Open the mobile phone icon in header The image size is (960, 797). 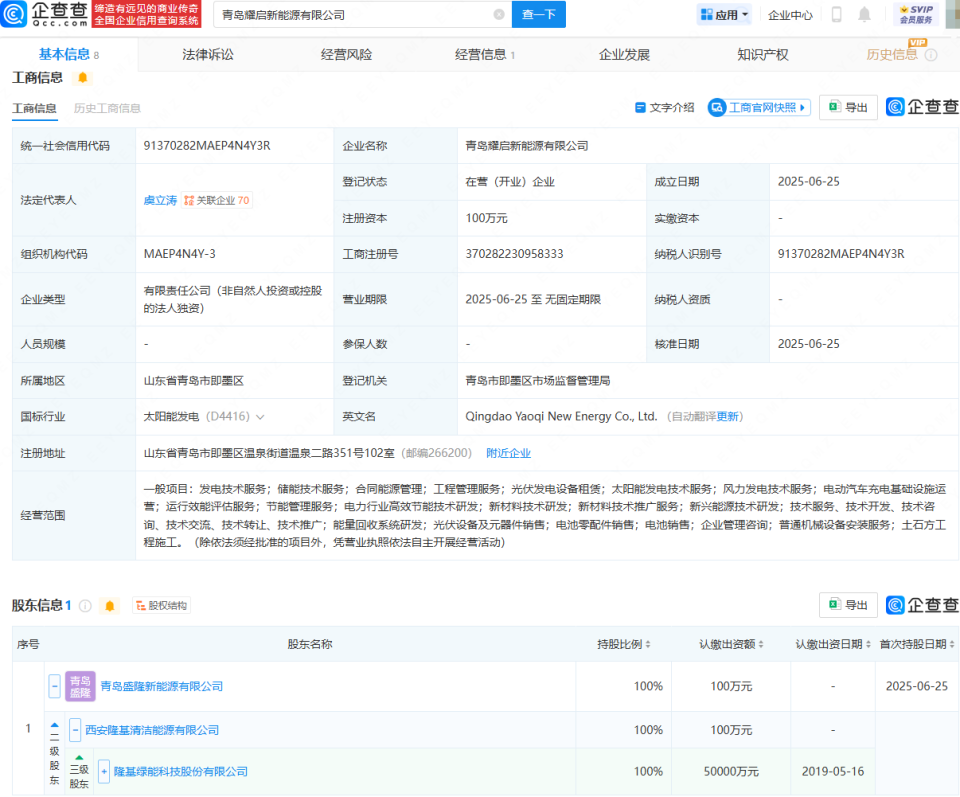[836, 15]
